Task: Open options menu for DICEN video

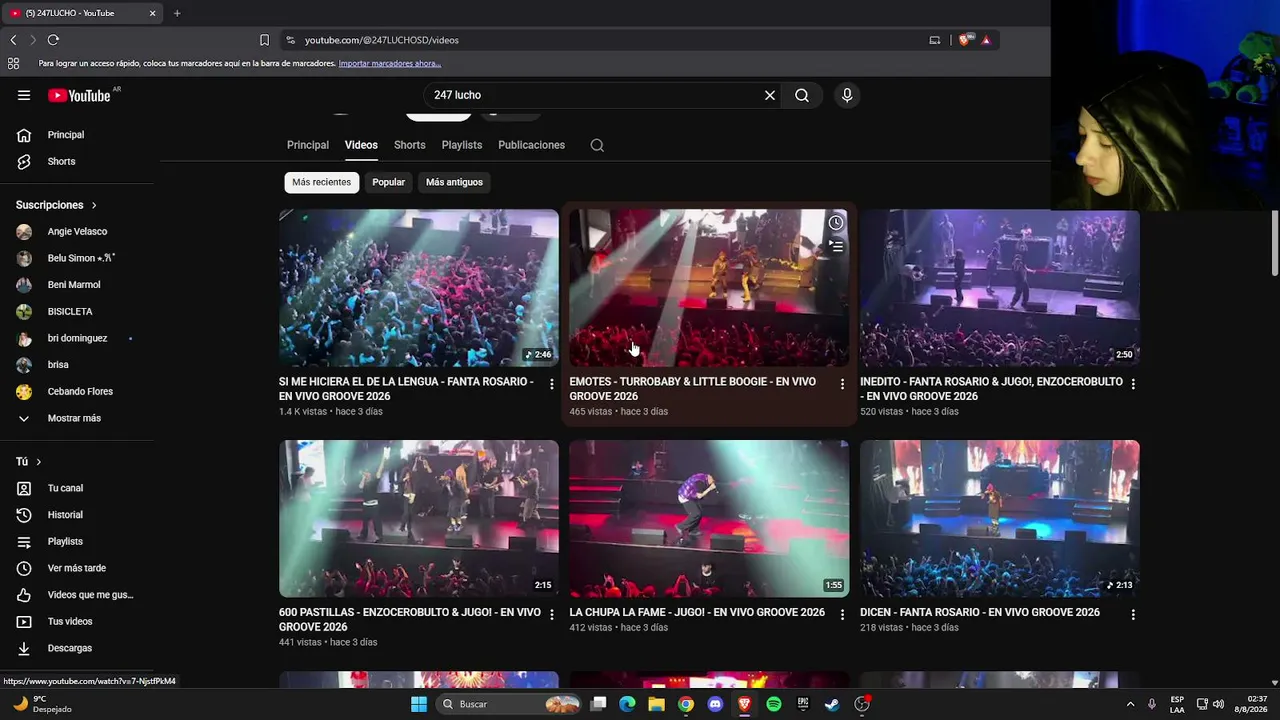Action: [x=1133, y=615]
